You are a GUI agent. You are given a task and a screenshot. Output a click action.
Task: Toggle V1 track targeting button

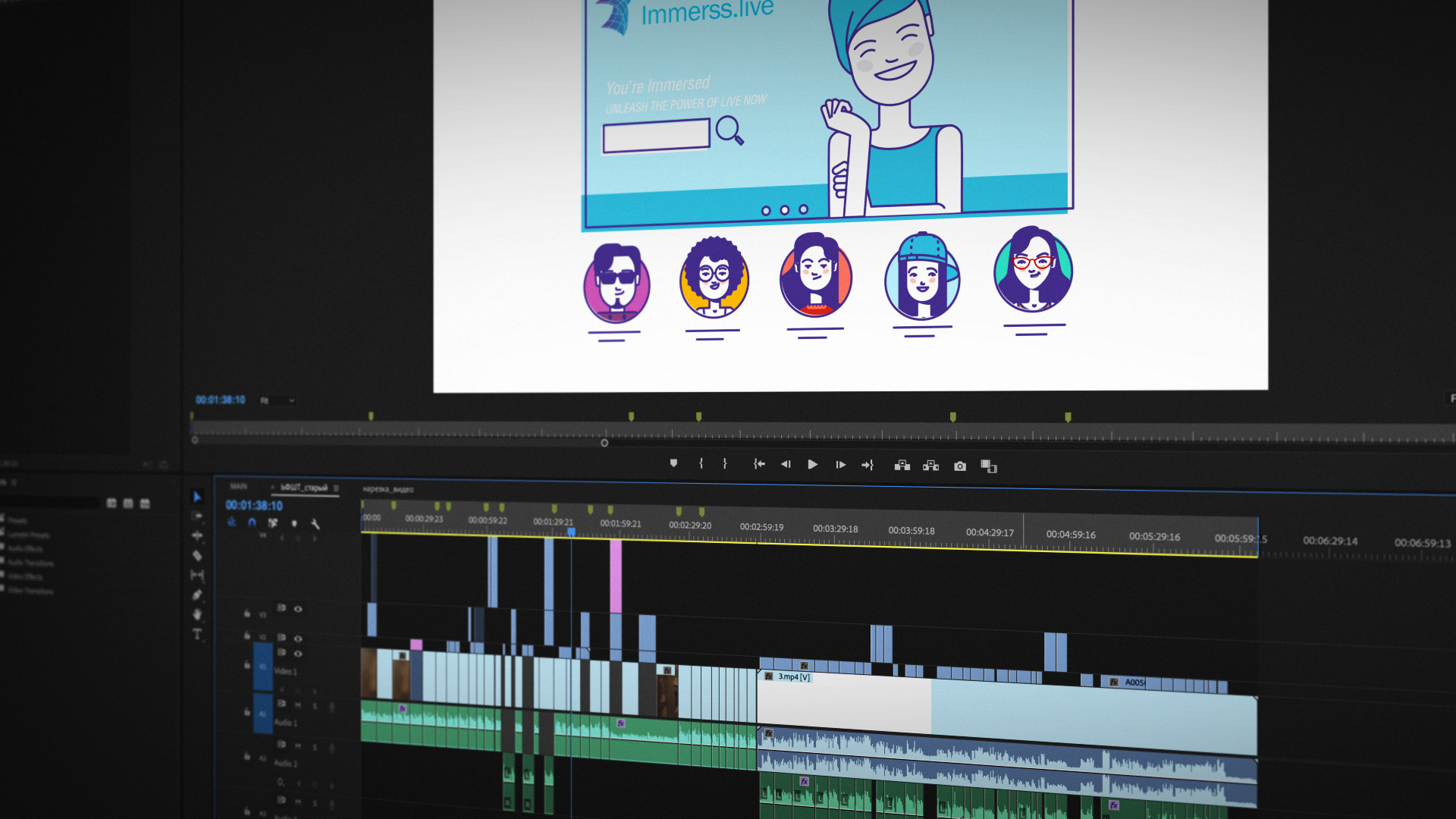coord(263,667)
